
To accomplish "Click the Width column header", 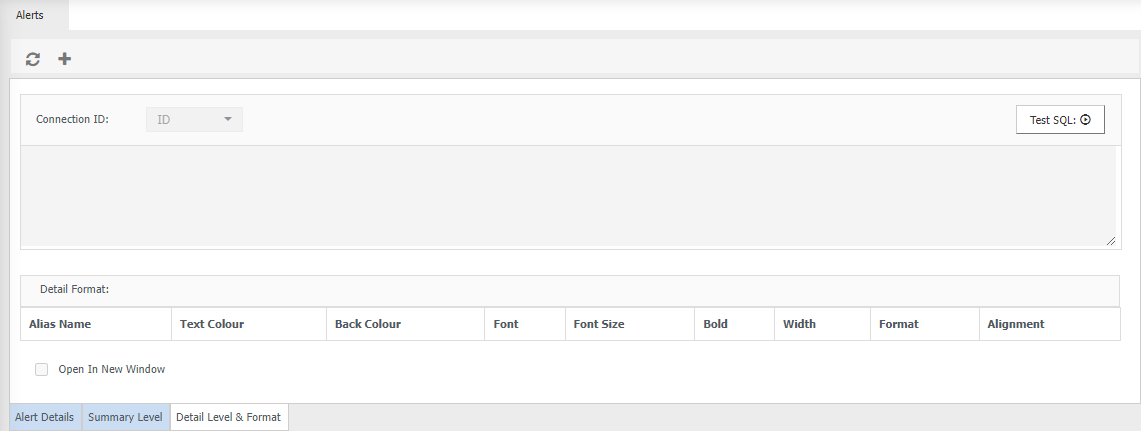I will click(799, 324).
